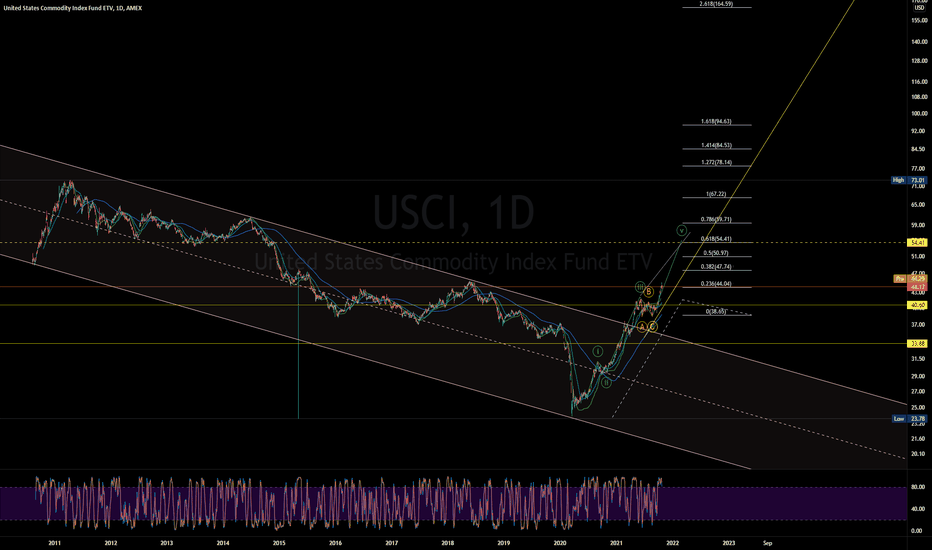Select the 0.786(59.71) Fibonacci level label
The height and width of the screenshot is (550, 932).
[x=716, y=219]
